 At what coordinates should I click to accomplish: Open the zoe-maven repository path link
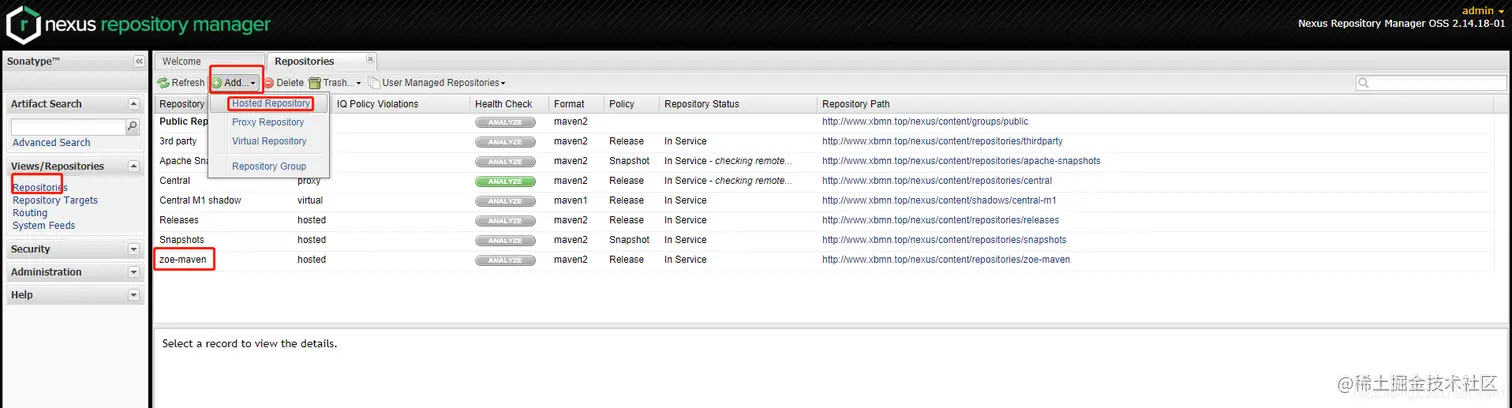[946, 259]
